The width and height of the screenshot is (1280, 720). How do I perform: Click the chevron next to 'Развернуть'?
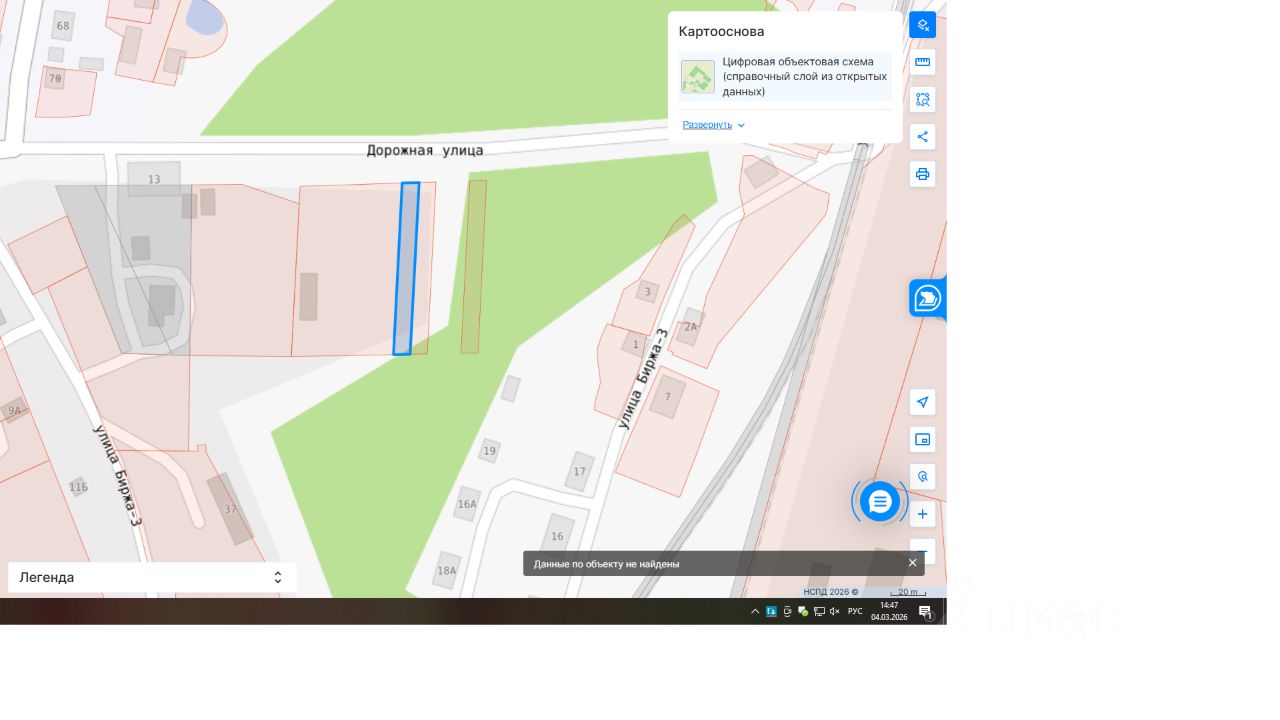click(x=741, y=125)
